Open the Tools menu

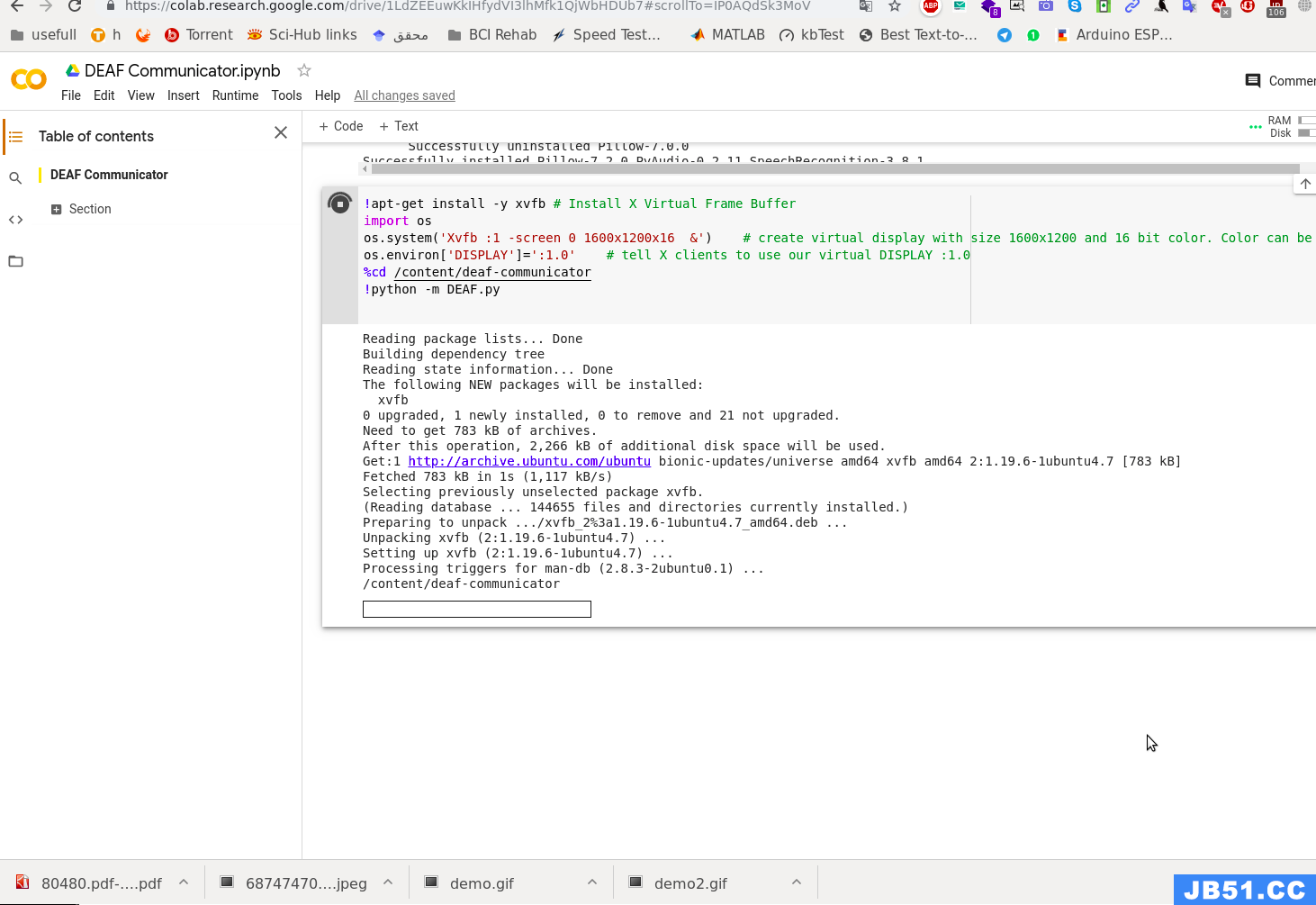(287, 95)
